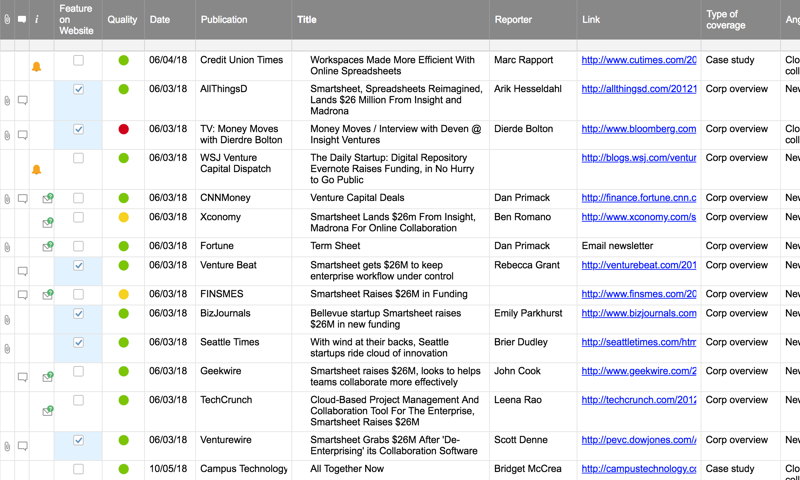800x480 pixels.
Task: Check Feature on Website for CNNMoney
Action: (x=78, y=198)
